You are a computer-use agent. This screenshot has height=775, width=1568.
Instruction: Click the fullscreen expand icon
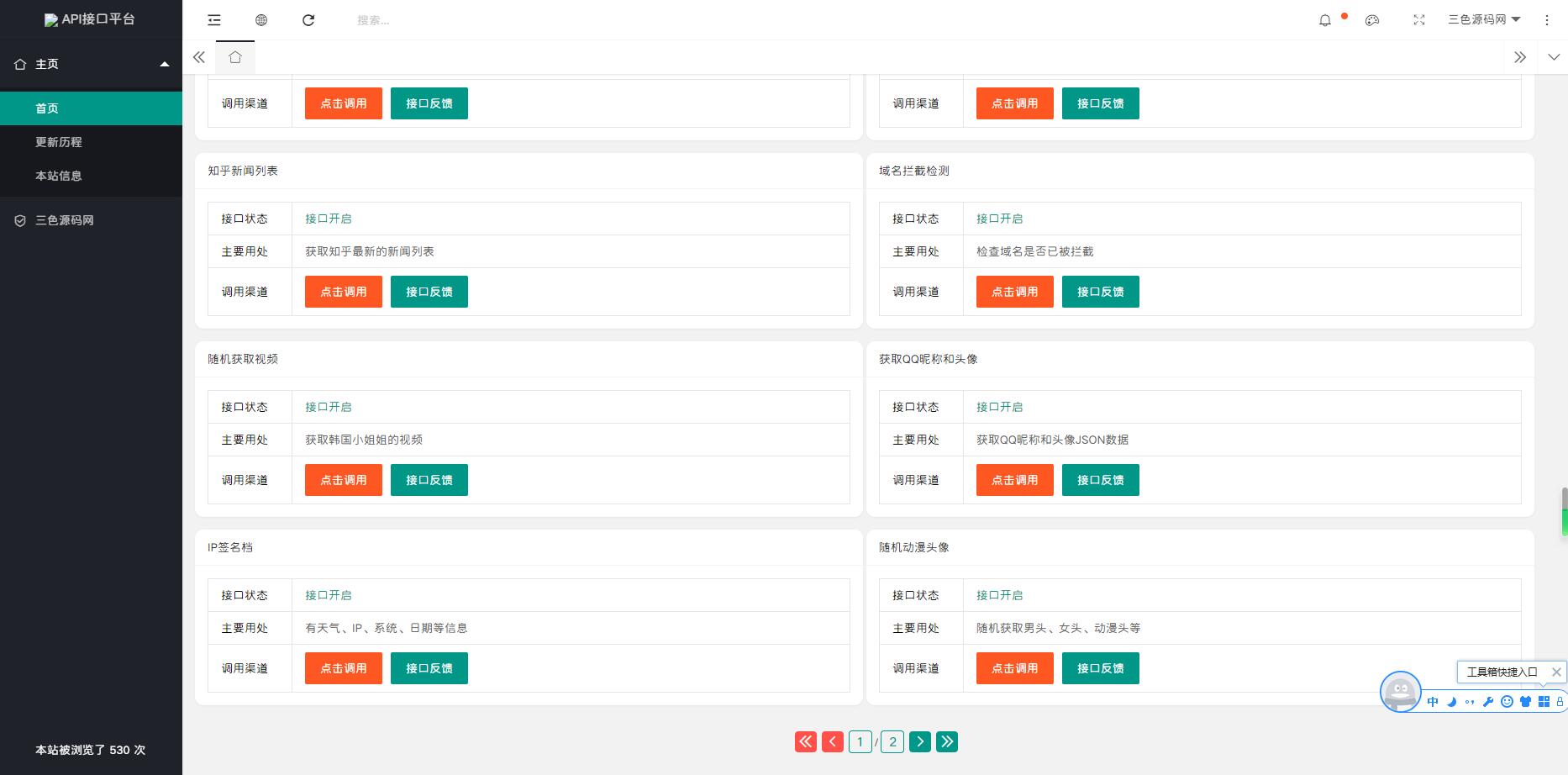(x=1419, y=19)
